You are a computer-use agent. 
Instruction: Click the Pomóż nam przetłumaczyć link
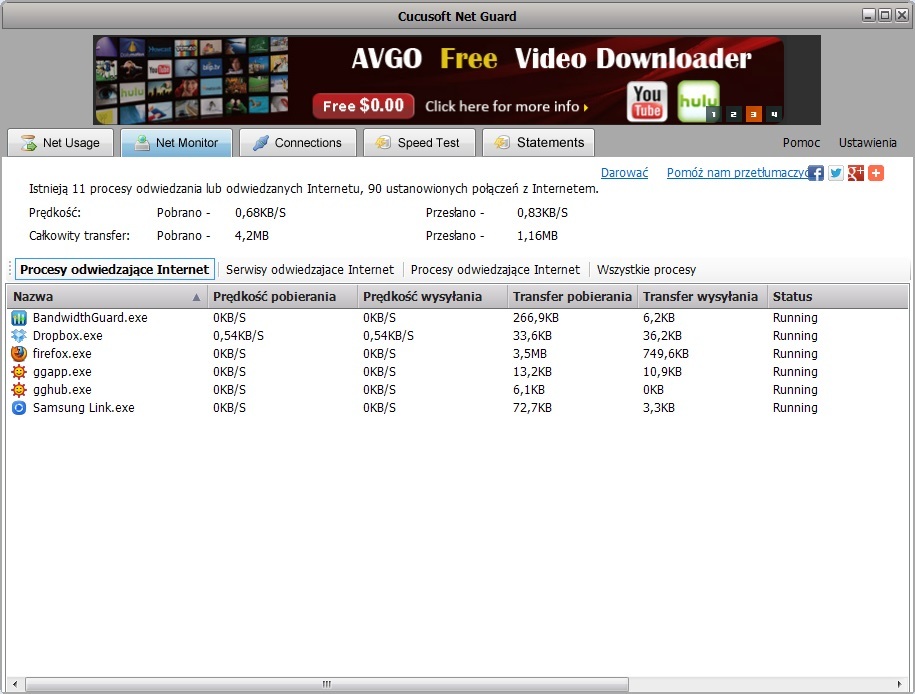tap(738, 173)
